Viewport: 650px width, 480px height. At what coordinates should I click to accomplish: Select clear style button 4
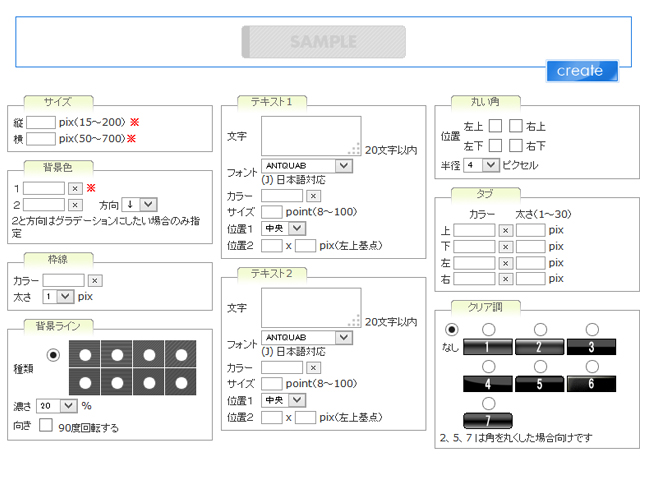coord(488,384)
